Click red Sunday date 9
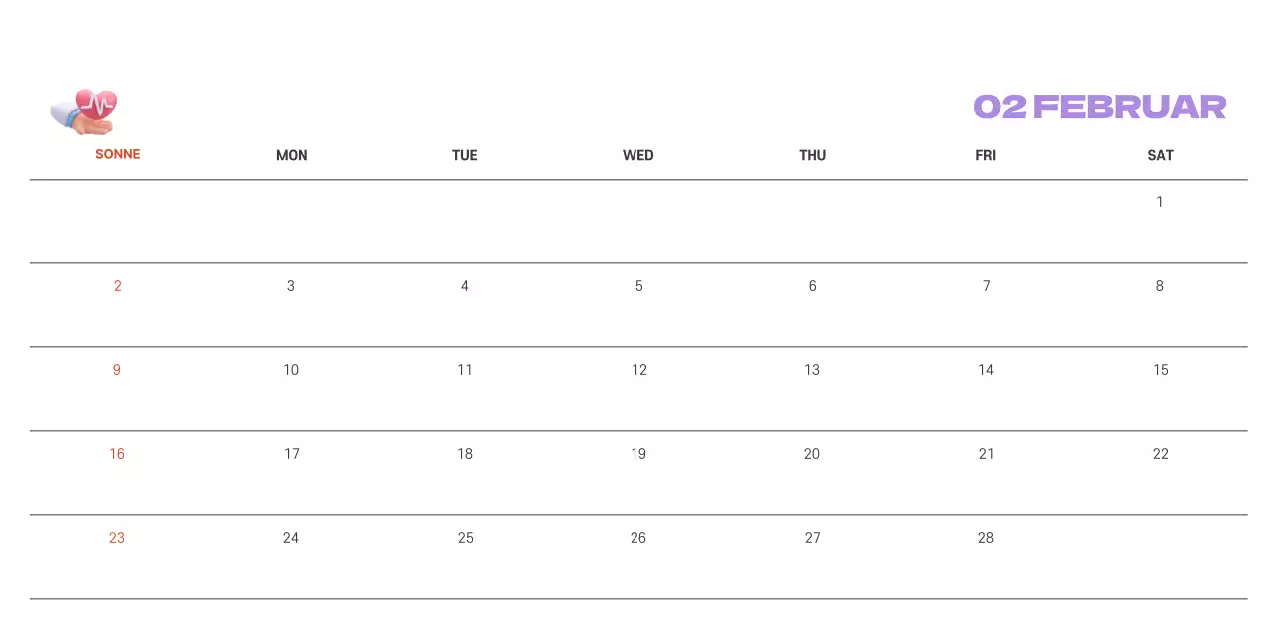The width and height of the screenshot is (1280, 627). click(x=117, y=370)
